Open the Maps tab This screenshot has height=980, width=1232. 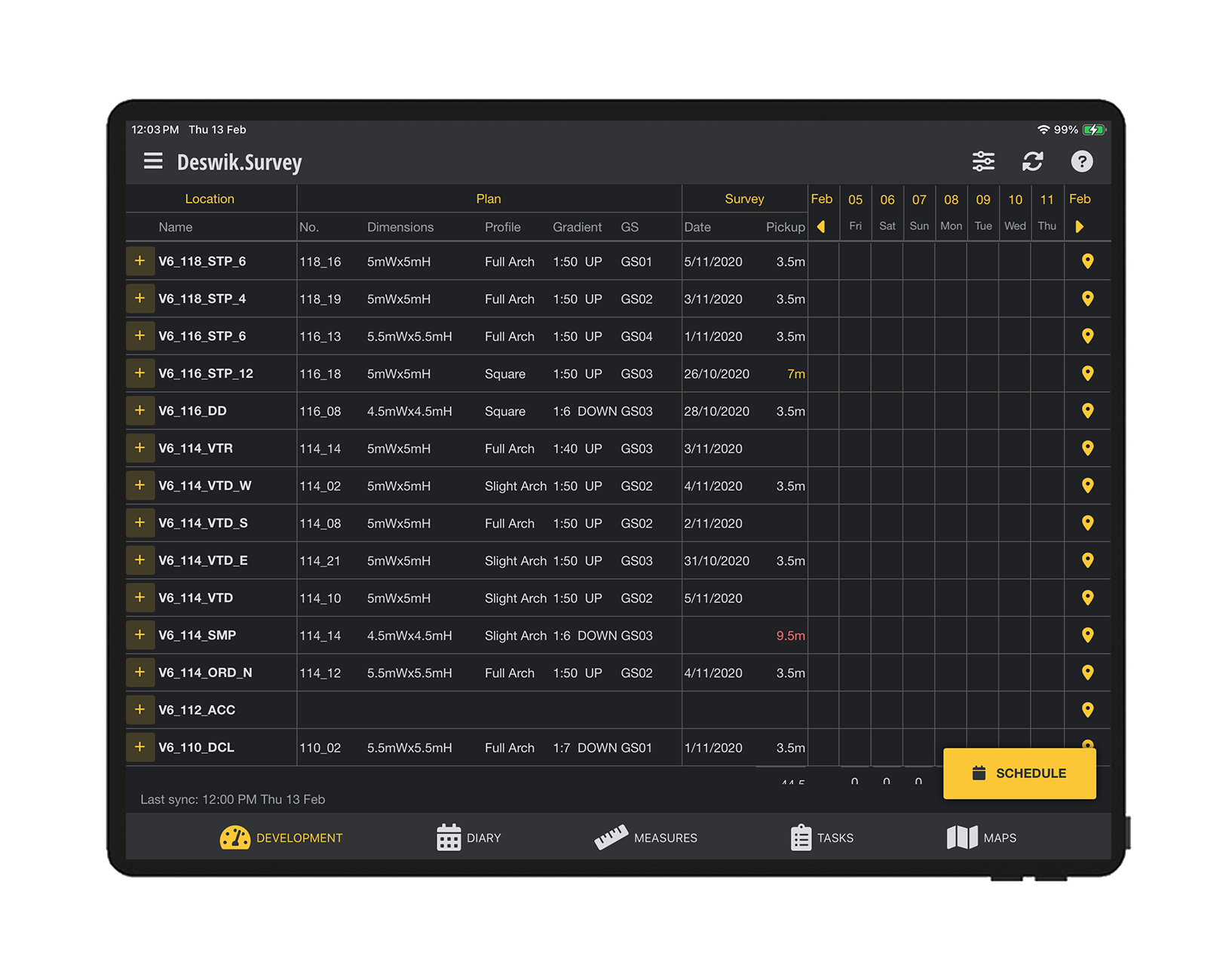pos(982,838)
